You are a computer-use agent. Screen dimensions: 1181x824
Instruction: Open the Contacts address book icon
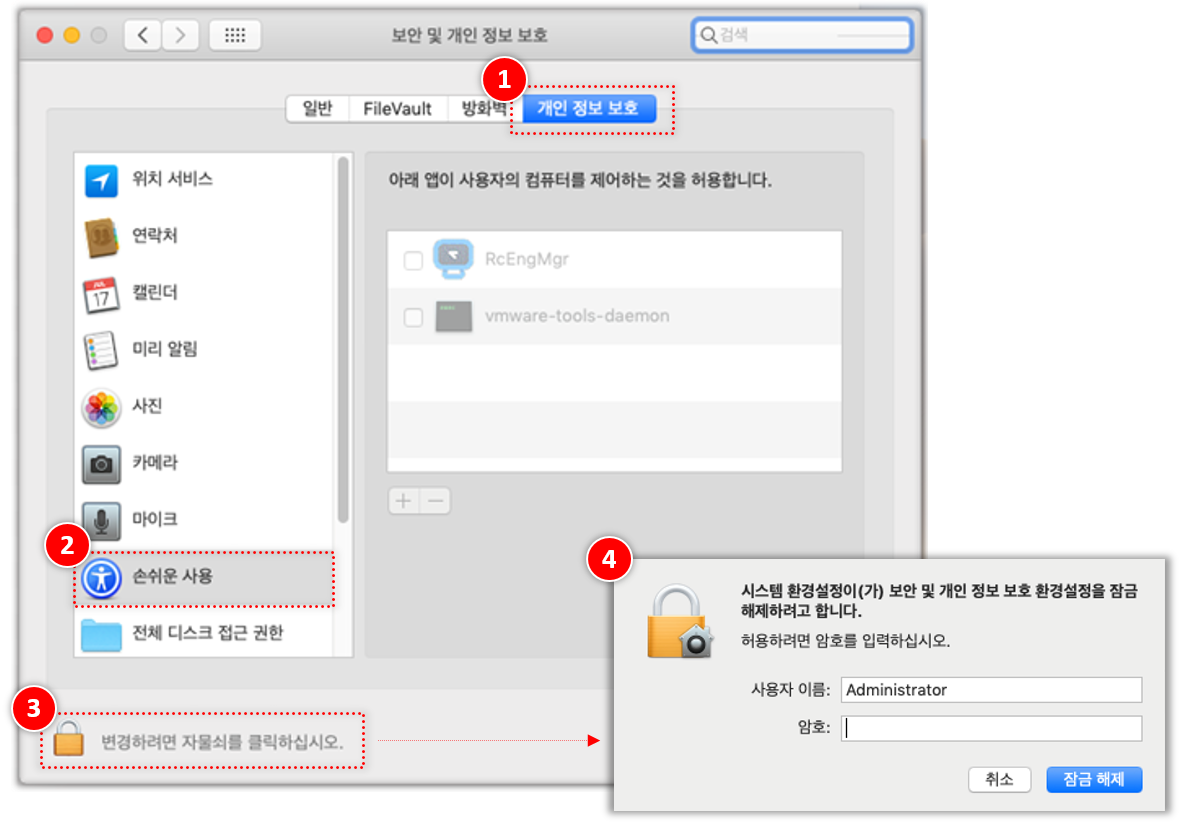[102, 236]
